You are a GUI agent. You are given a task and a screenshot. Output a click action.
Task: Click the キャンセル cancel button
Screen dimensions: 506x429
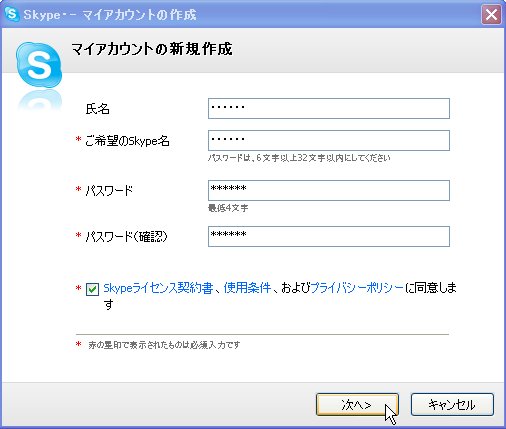point(452,404)
